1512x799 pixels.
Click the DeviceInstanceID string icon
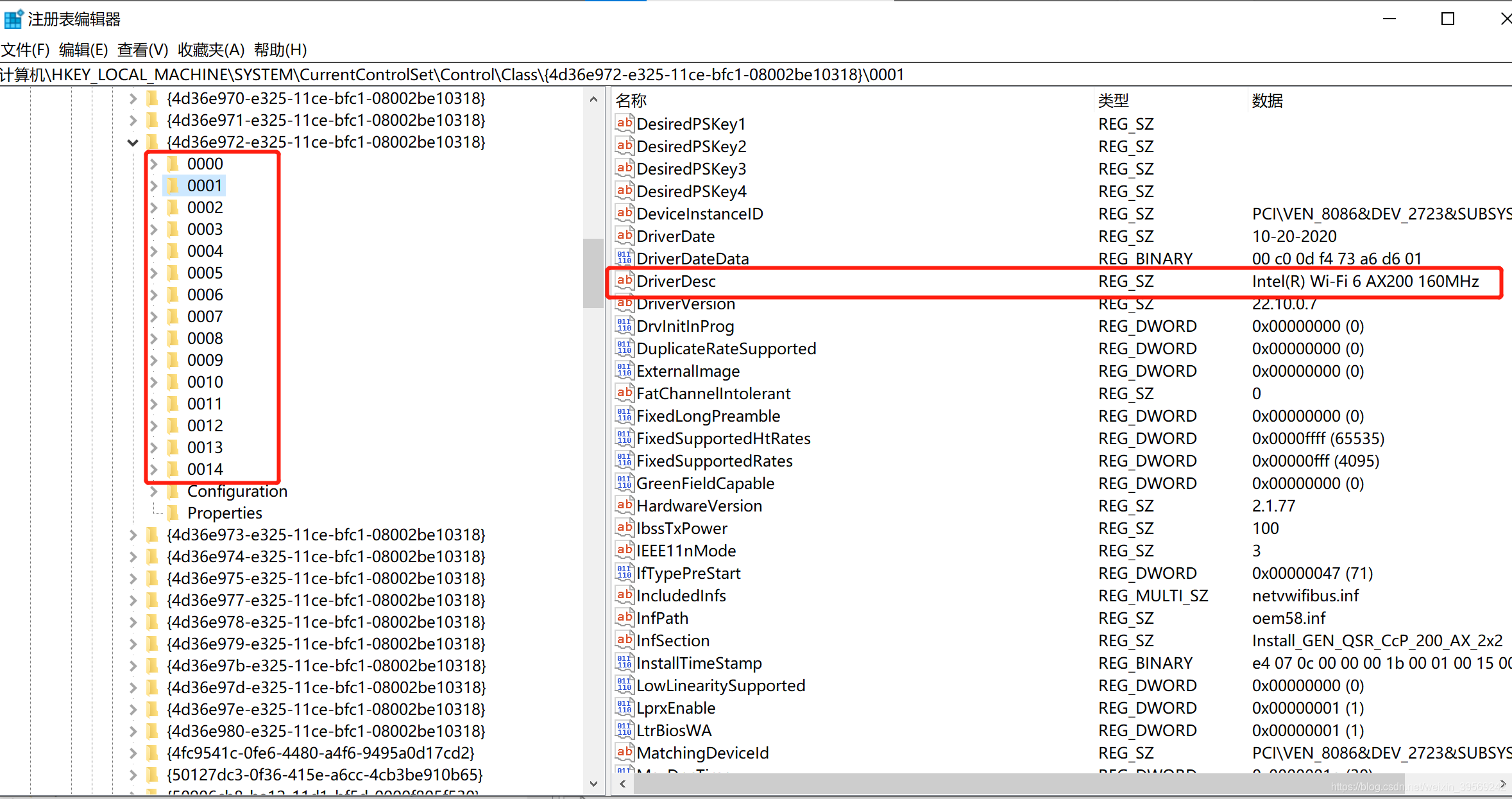pos(624,214)
